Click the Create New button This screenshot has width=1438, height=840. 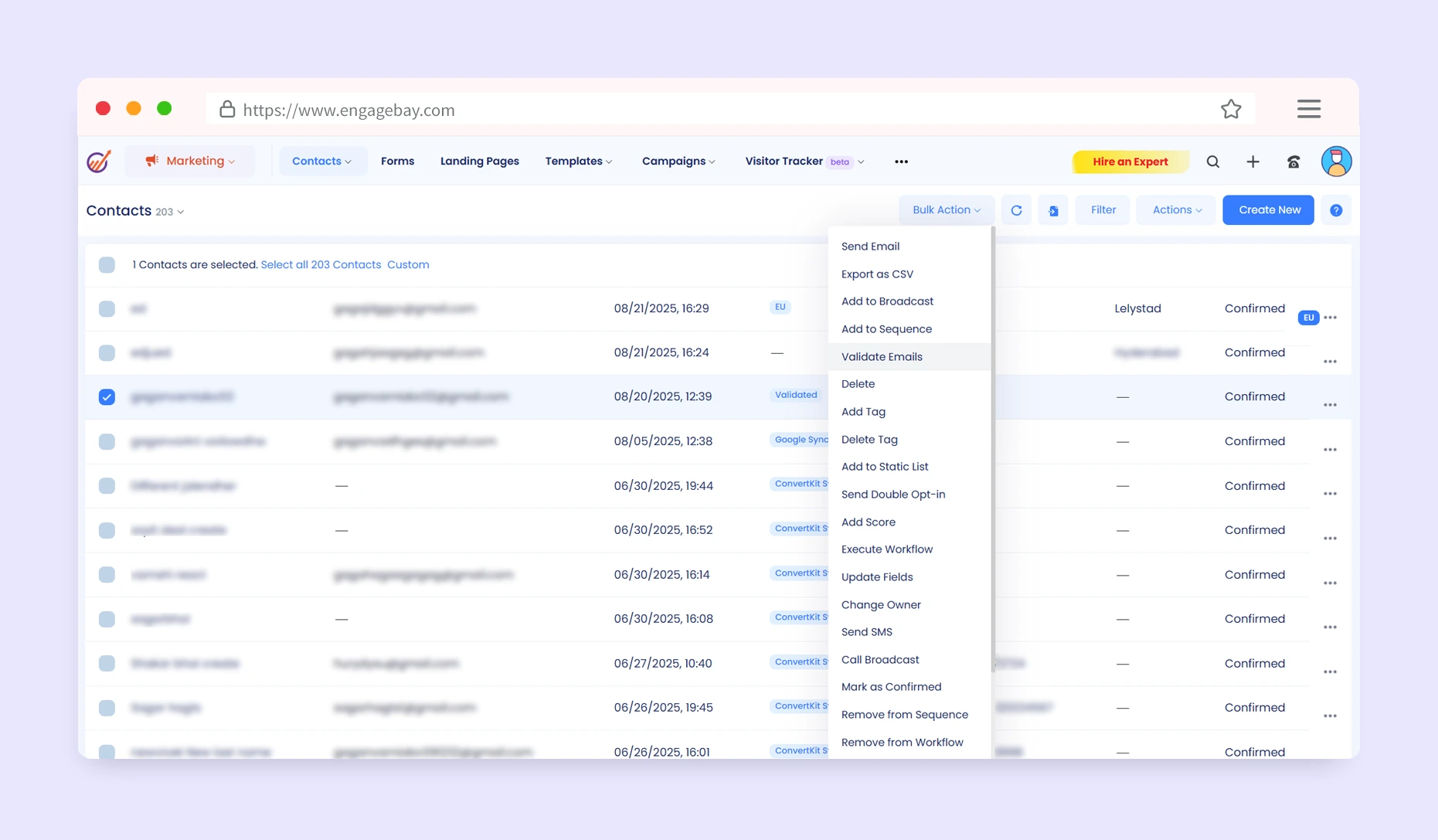[x=1268, y=210]
